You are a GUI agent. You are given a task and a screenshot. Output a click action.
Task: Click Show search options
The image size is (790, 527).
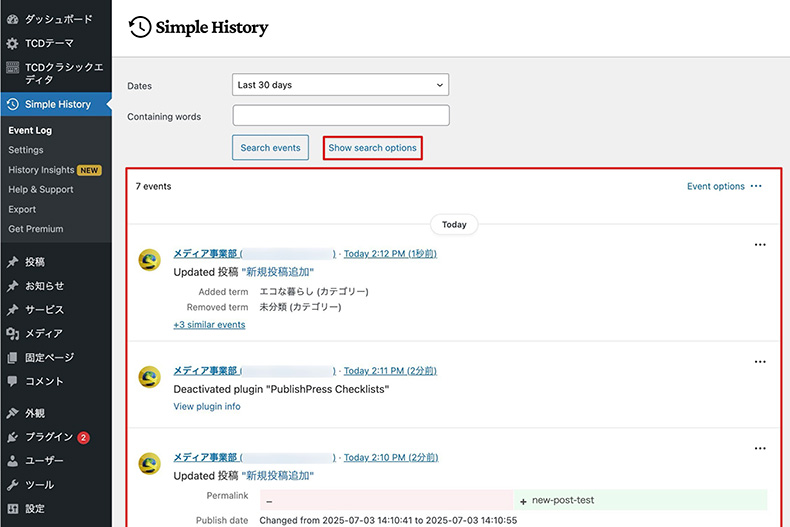point(373,148)
